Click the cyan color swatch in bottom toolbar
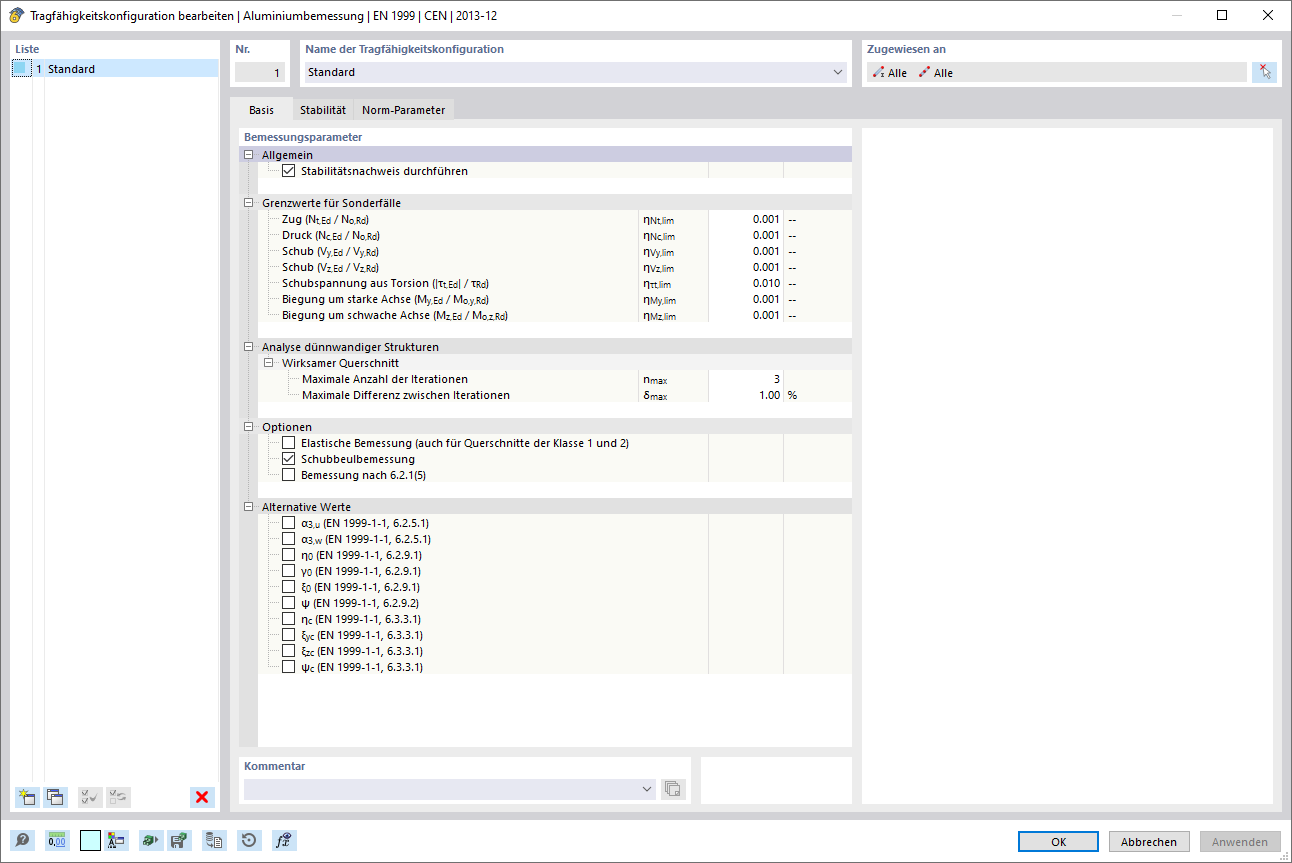Screen dimensions: 1292x863 90,841
